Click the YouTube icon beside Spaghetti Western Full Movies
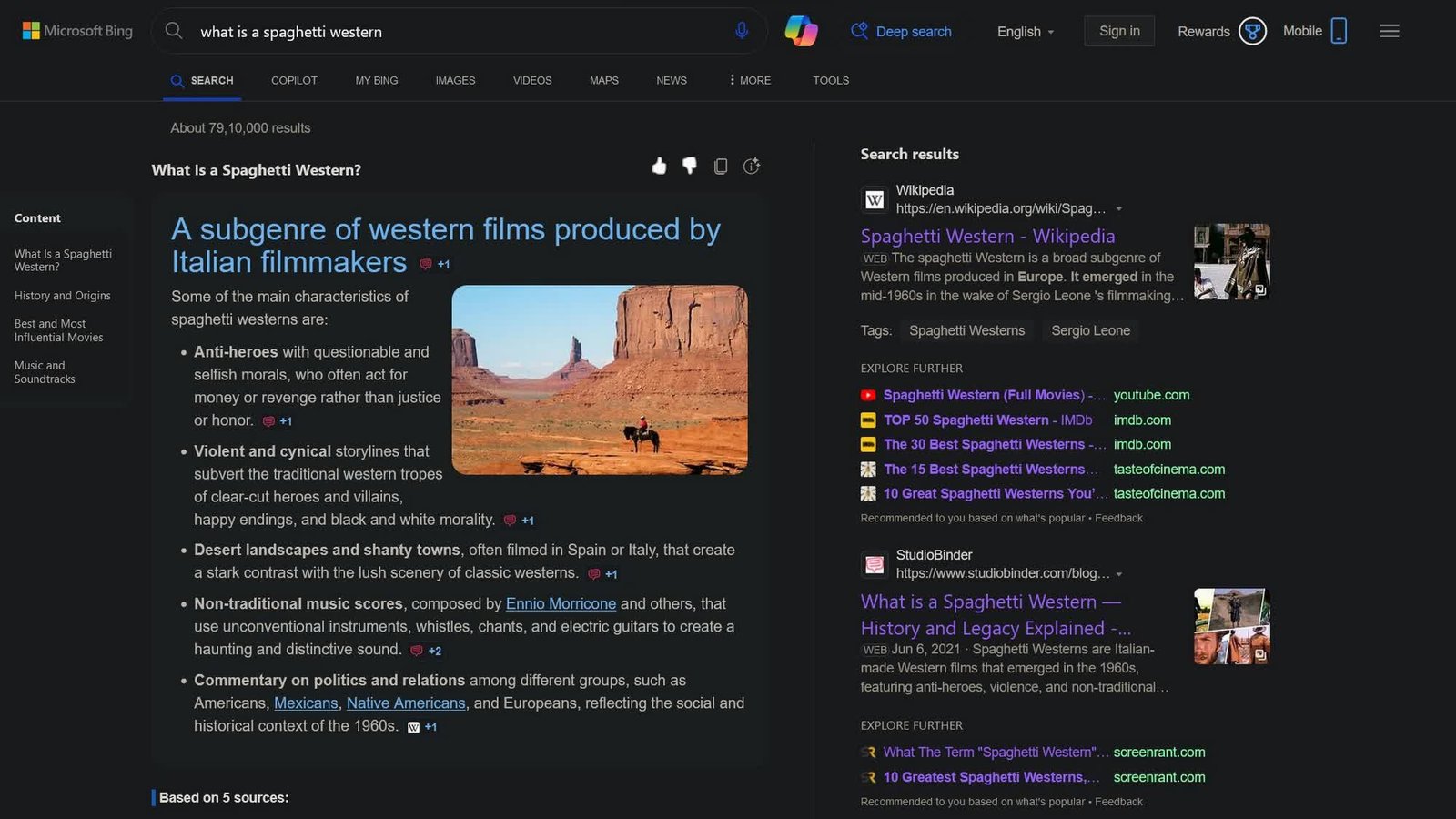 coord(867,395)
